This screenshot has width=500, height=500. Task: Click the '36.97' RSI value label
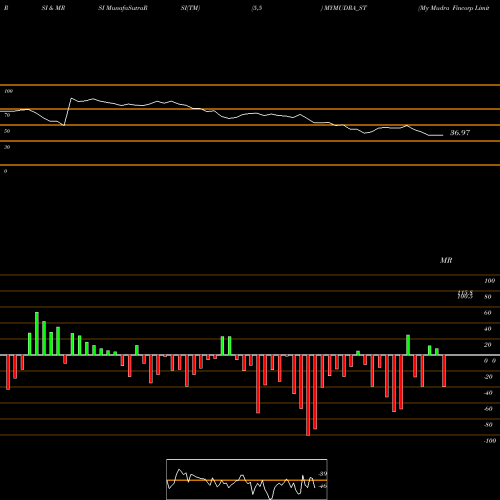[460, 133]
